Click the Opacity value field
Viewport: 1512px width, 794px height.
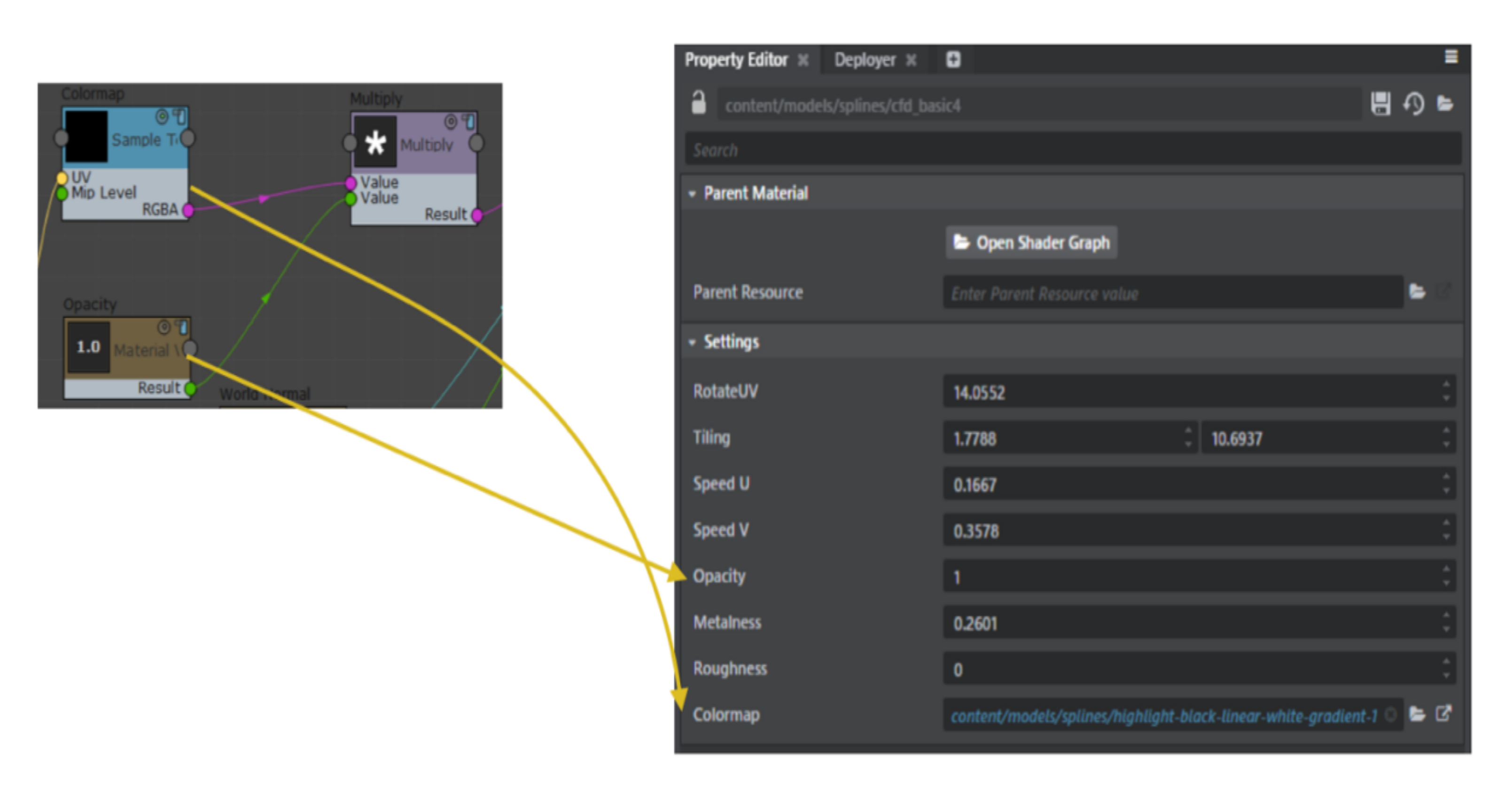(x=1192, y=577)
